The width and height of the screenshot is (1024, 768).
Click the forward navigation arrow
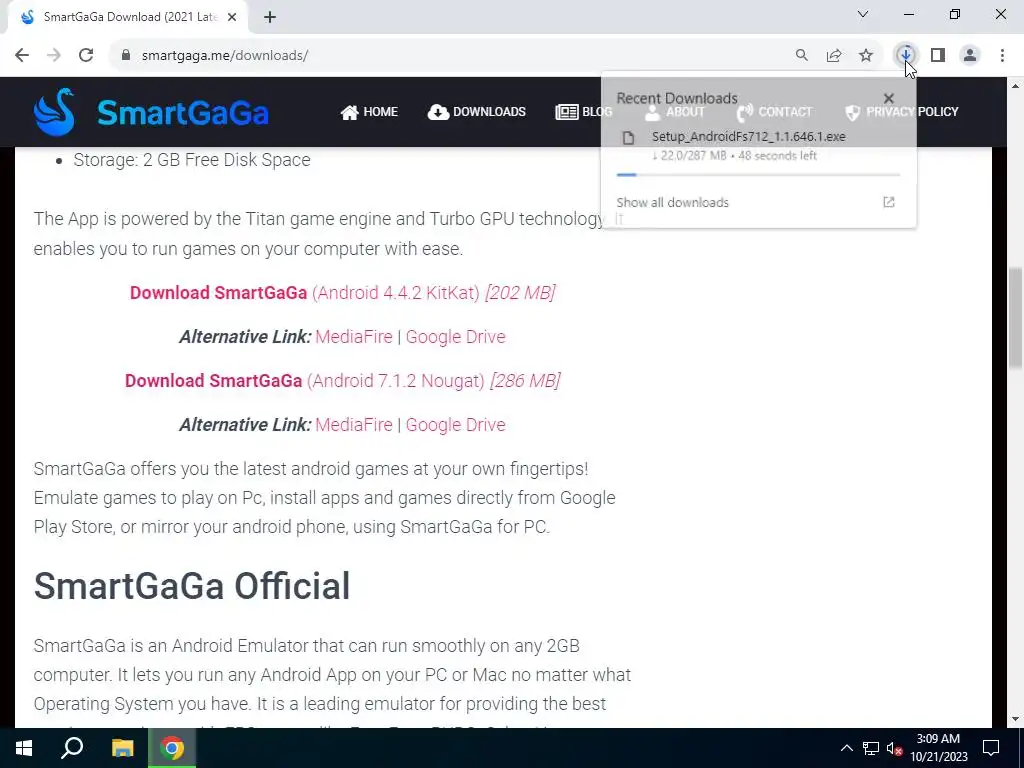coord(54,56)
